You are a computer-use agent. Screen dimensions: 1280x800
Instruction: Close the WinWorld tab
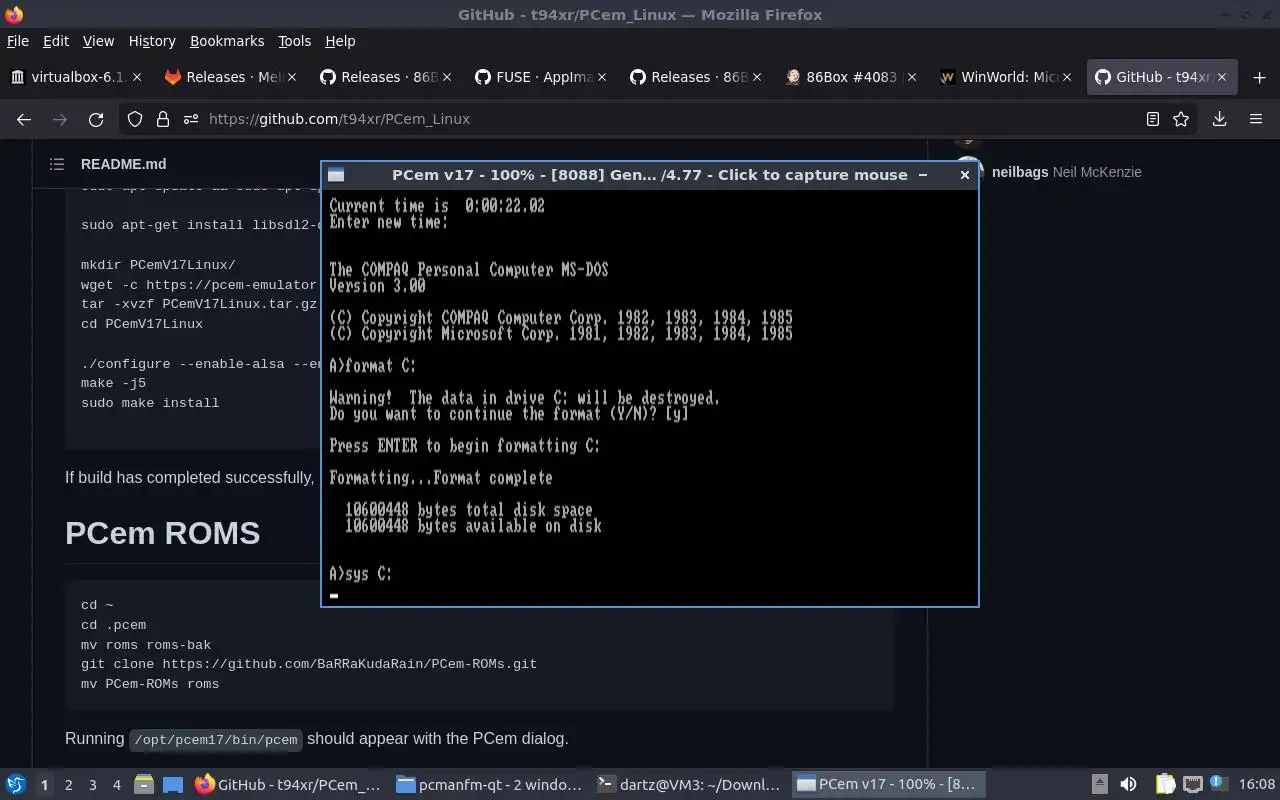(x=1067, y=77)
